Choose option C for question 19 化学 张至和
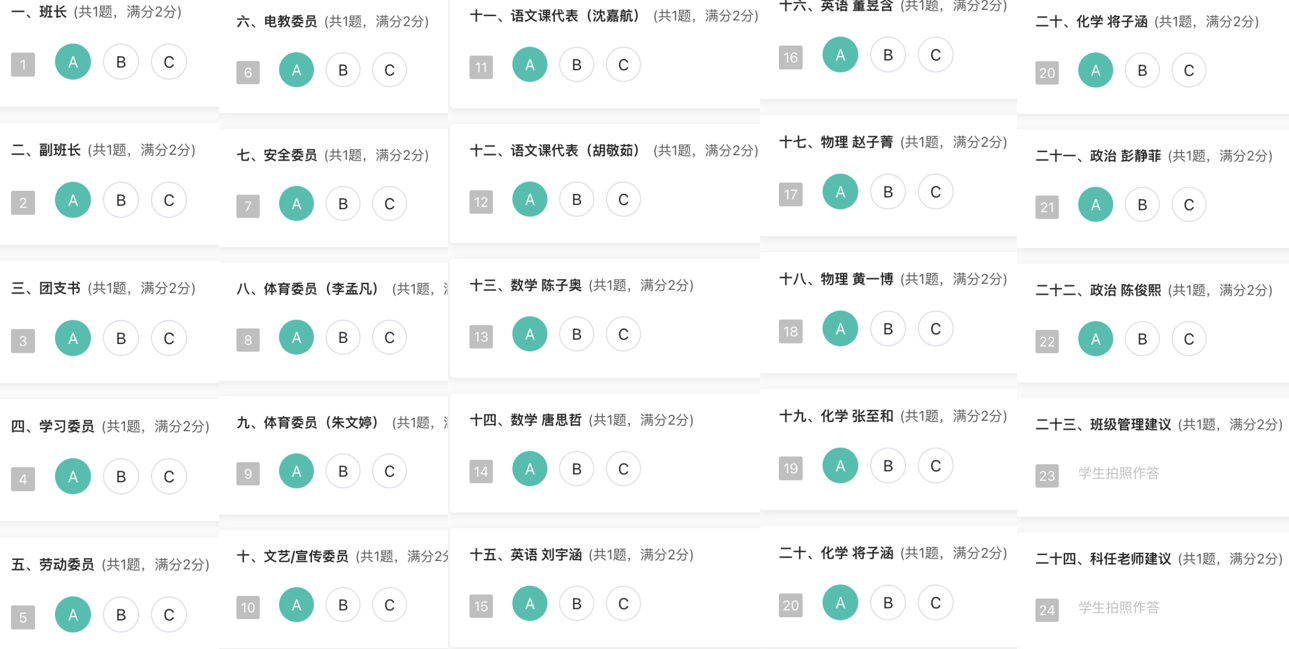 pos(935,466)
